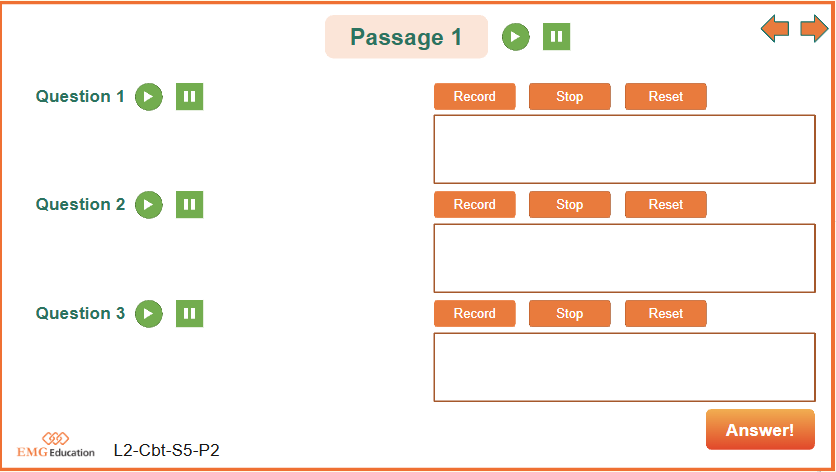Go to next slide with right arrow
This screenshot has width=836, height=472.
(814, 29)
